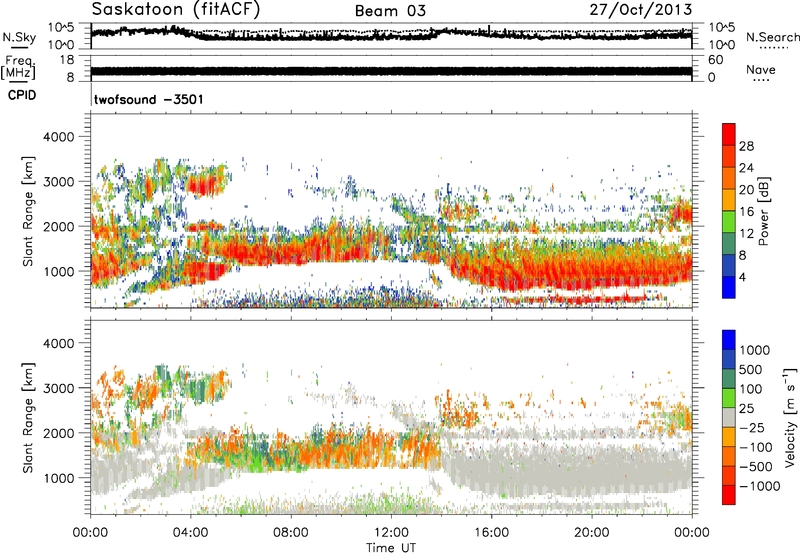Click the "Saskatoon (fitACF)" plot title
This screenshot has width=800, height=554.
tap(176, 9)
